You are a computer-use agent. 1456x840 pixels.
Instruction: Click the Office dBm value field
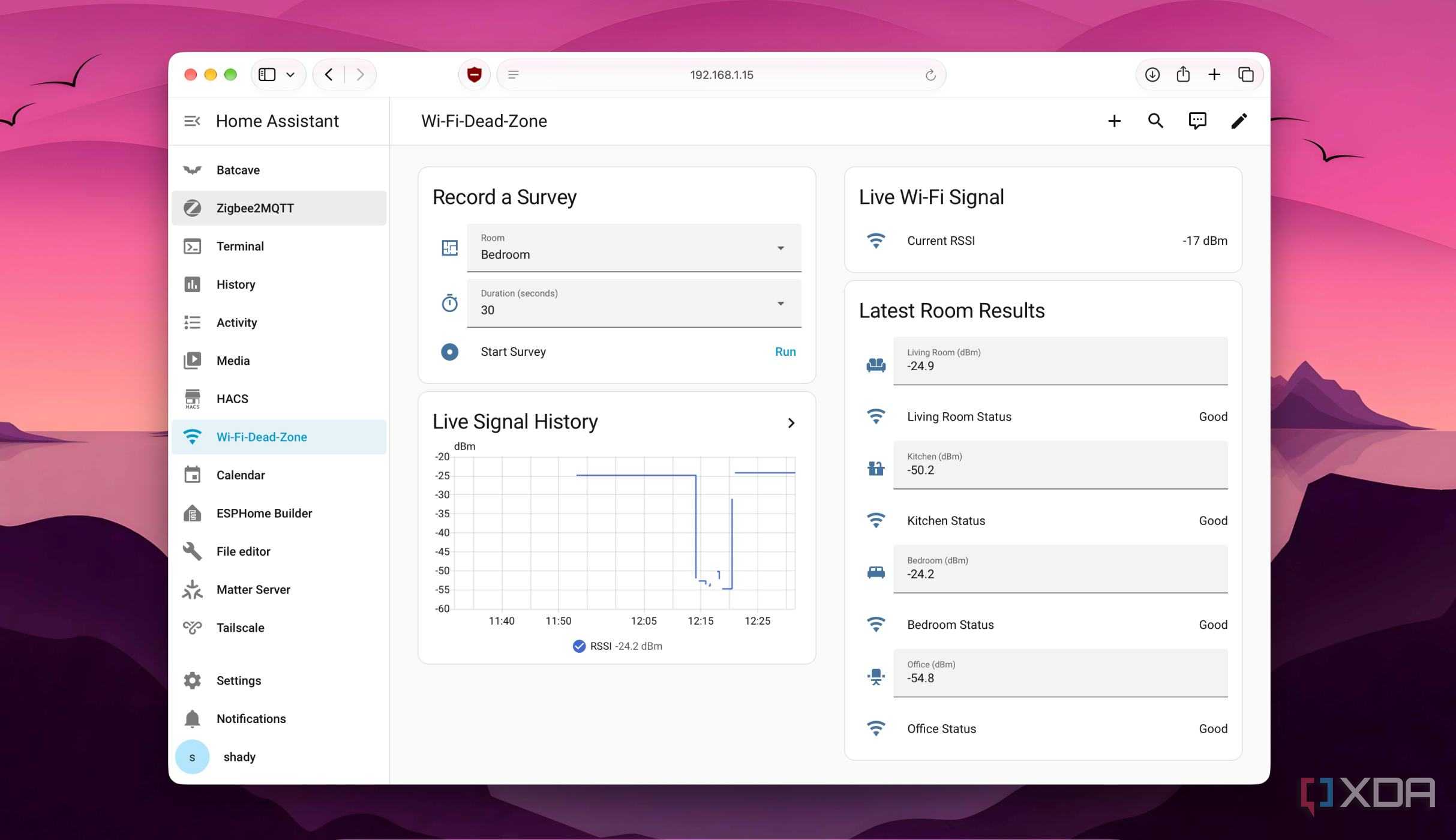[1060, 673]
